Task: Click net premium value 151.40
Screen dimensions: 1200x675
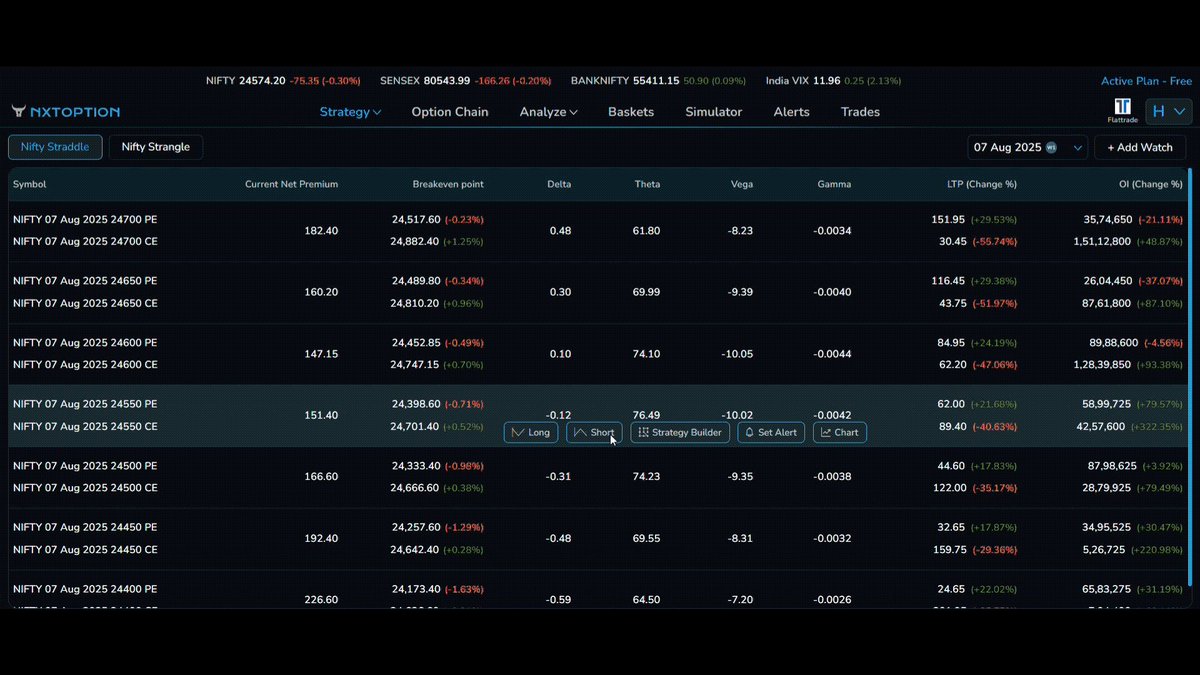Action: [x=321, y=415]
